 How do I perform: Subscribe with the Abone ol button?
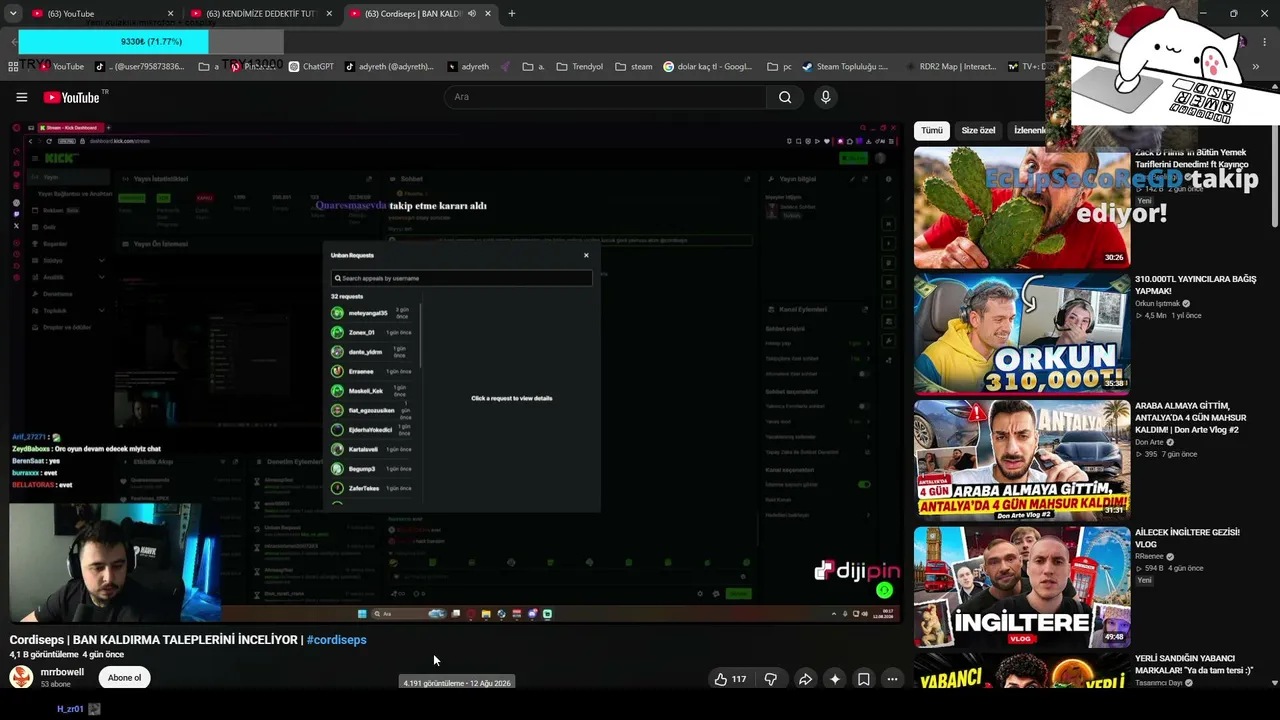pyautogui.click(x=124, y=678)
